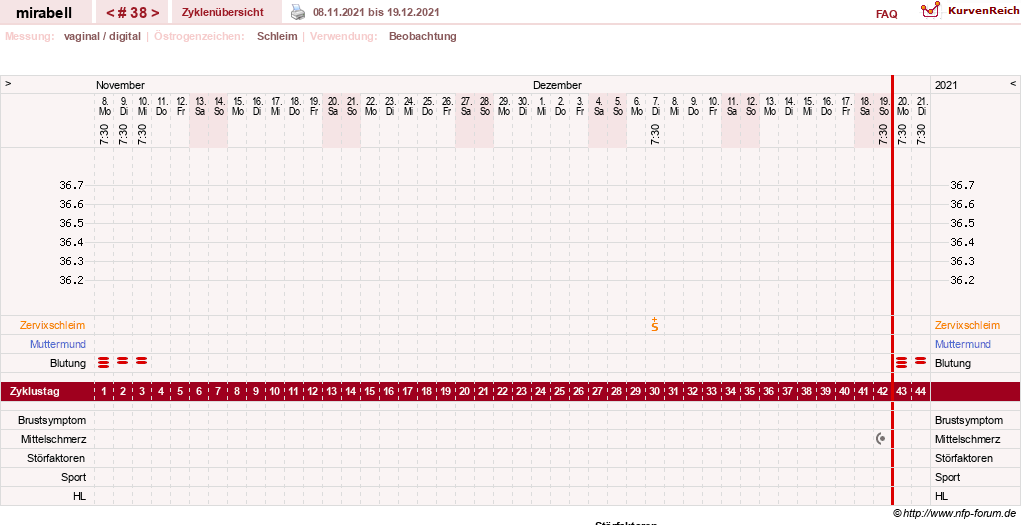The image size is (1021, 525).
Task: Select the '8. Mo' date column header
Action: tap(104, 106)
